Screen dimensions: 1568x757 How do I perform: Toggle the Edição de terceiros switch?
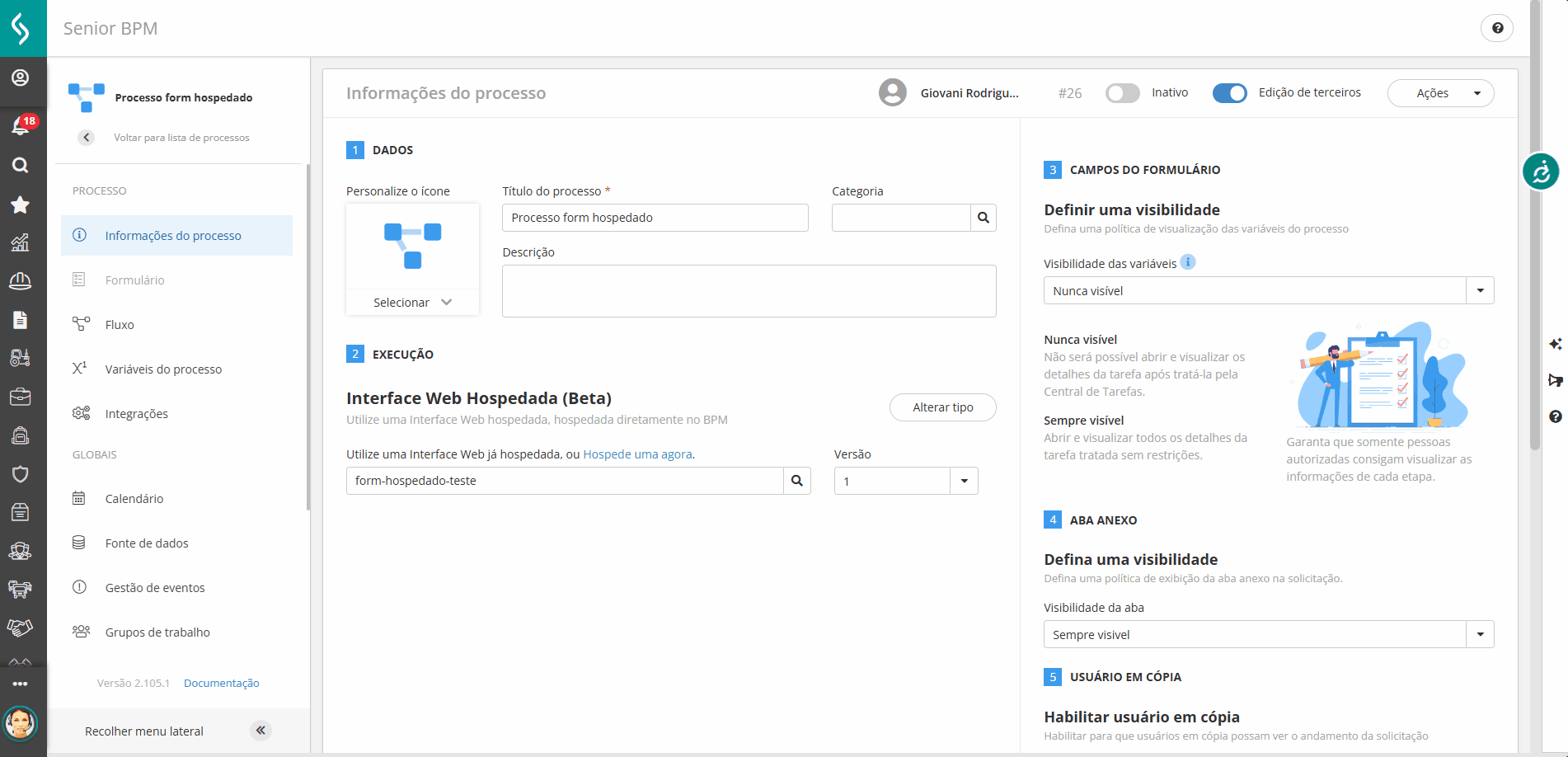[1230, 93]
